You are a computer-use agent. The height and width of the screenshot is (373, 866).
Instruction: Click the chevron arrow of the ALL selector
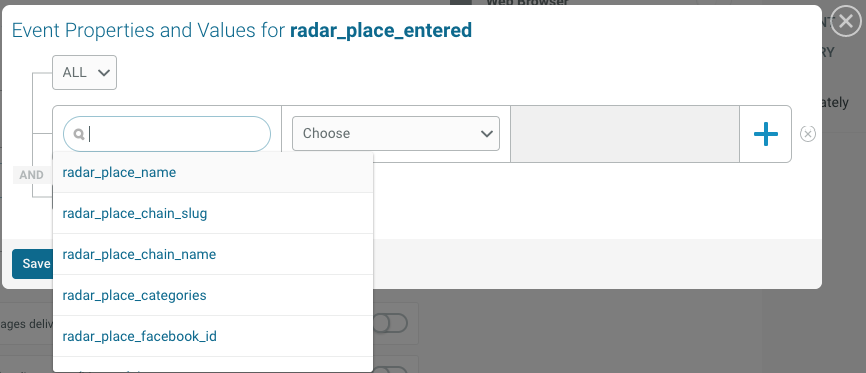coord(103,72)
